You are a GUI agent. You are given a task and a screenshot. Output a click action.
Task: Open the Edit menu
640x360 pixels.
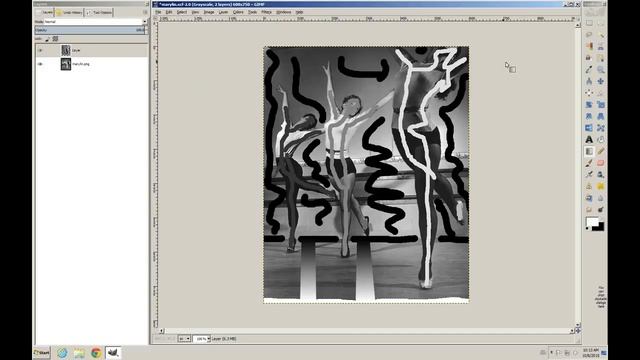(169, 12)
